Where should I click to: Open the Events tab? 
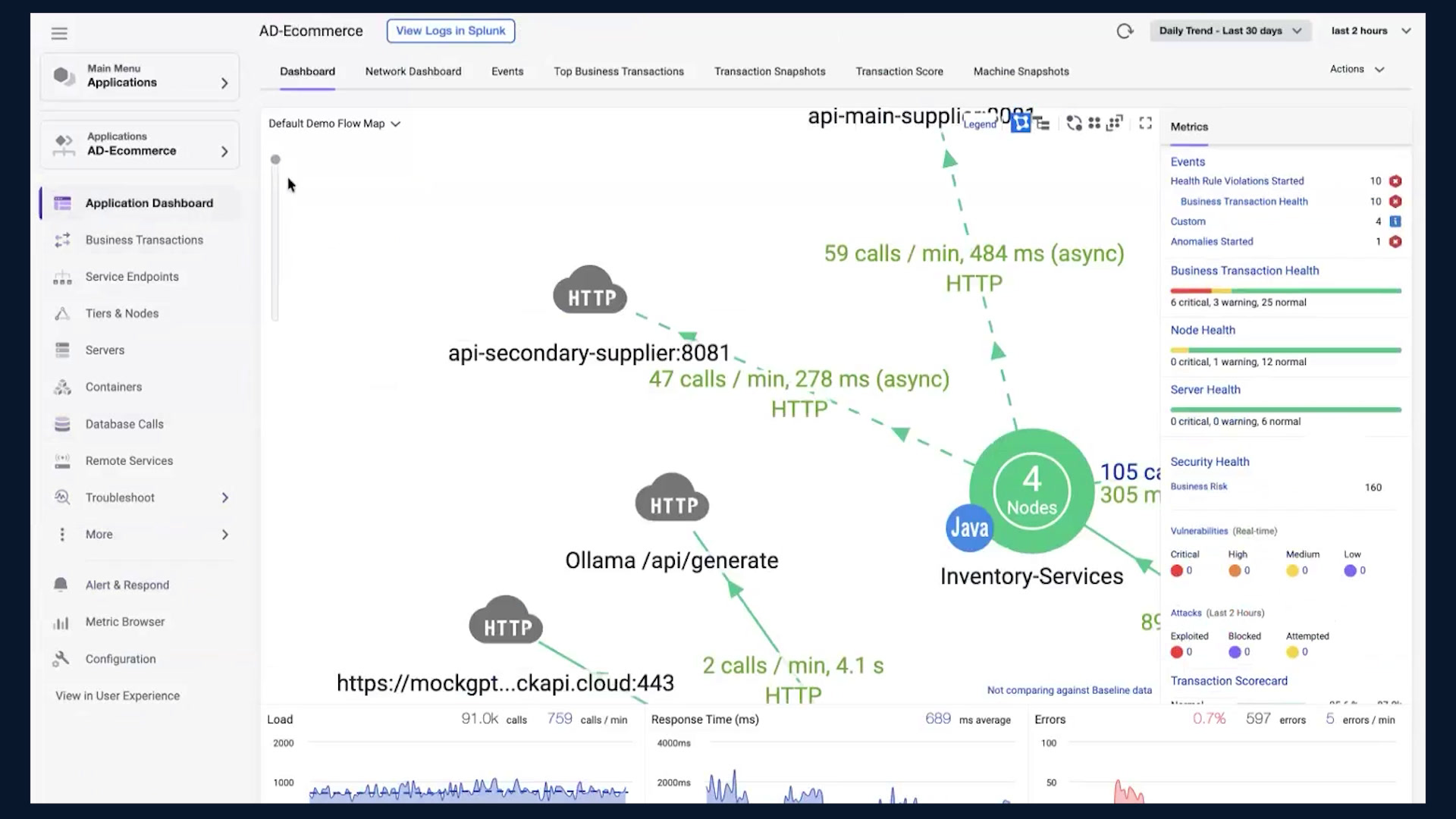(507, 71)
